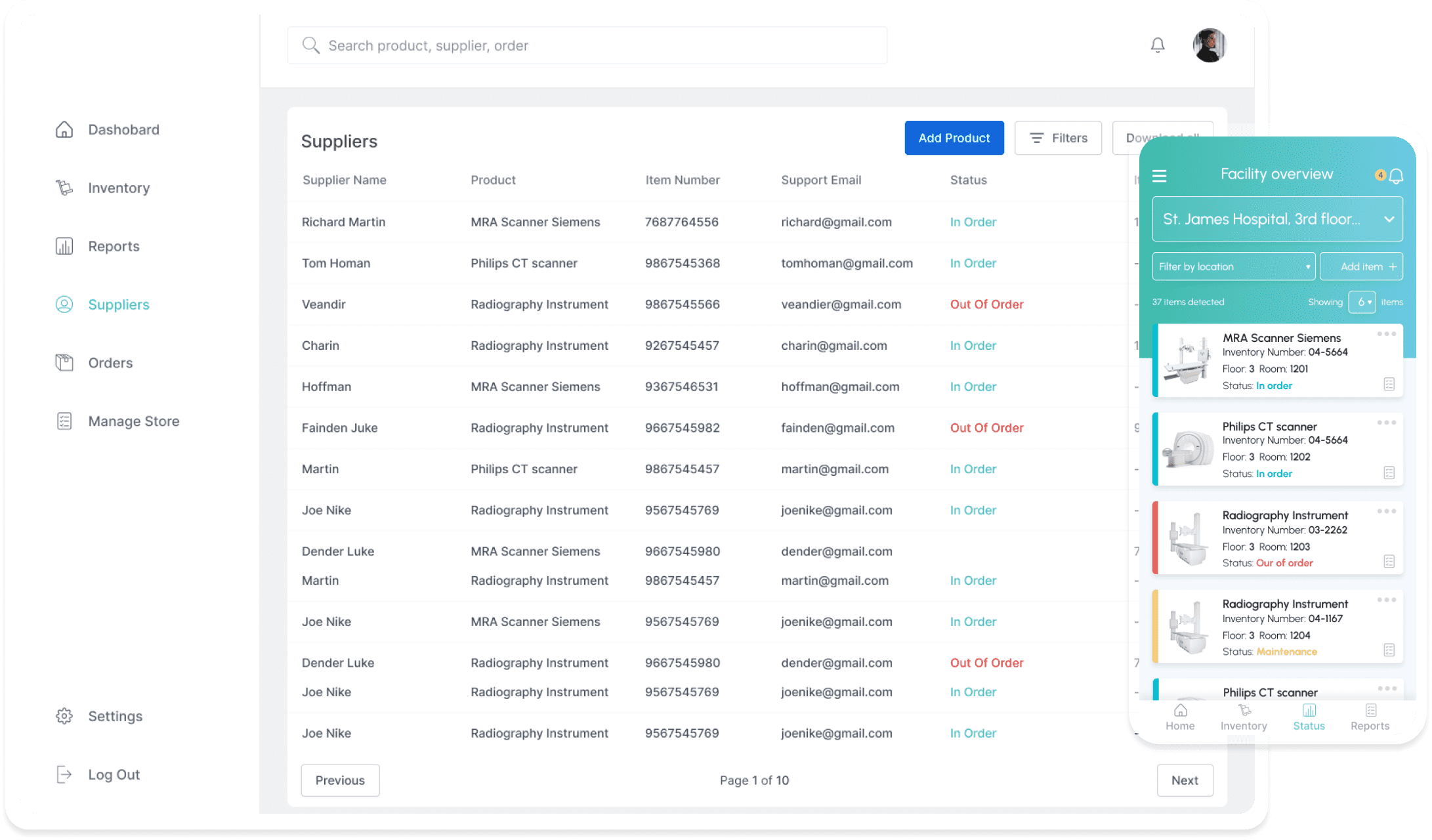Open details document icon on Room 1202 card
This screenshot has height=840, width=1432.
1389,473
